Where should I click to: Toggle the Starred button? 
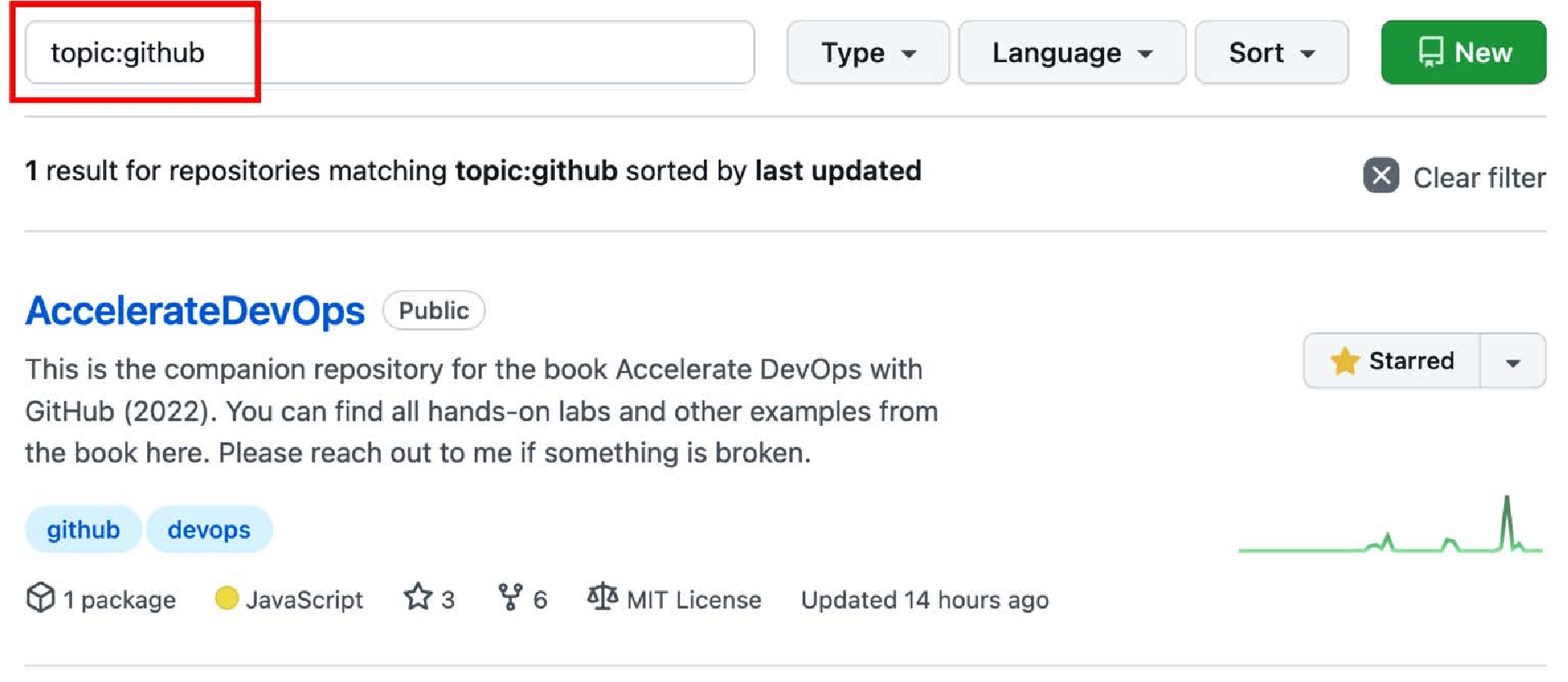pos(1392,360)
